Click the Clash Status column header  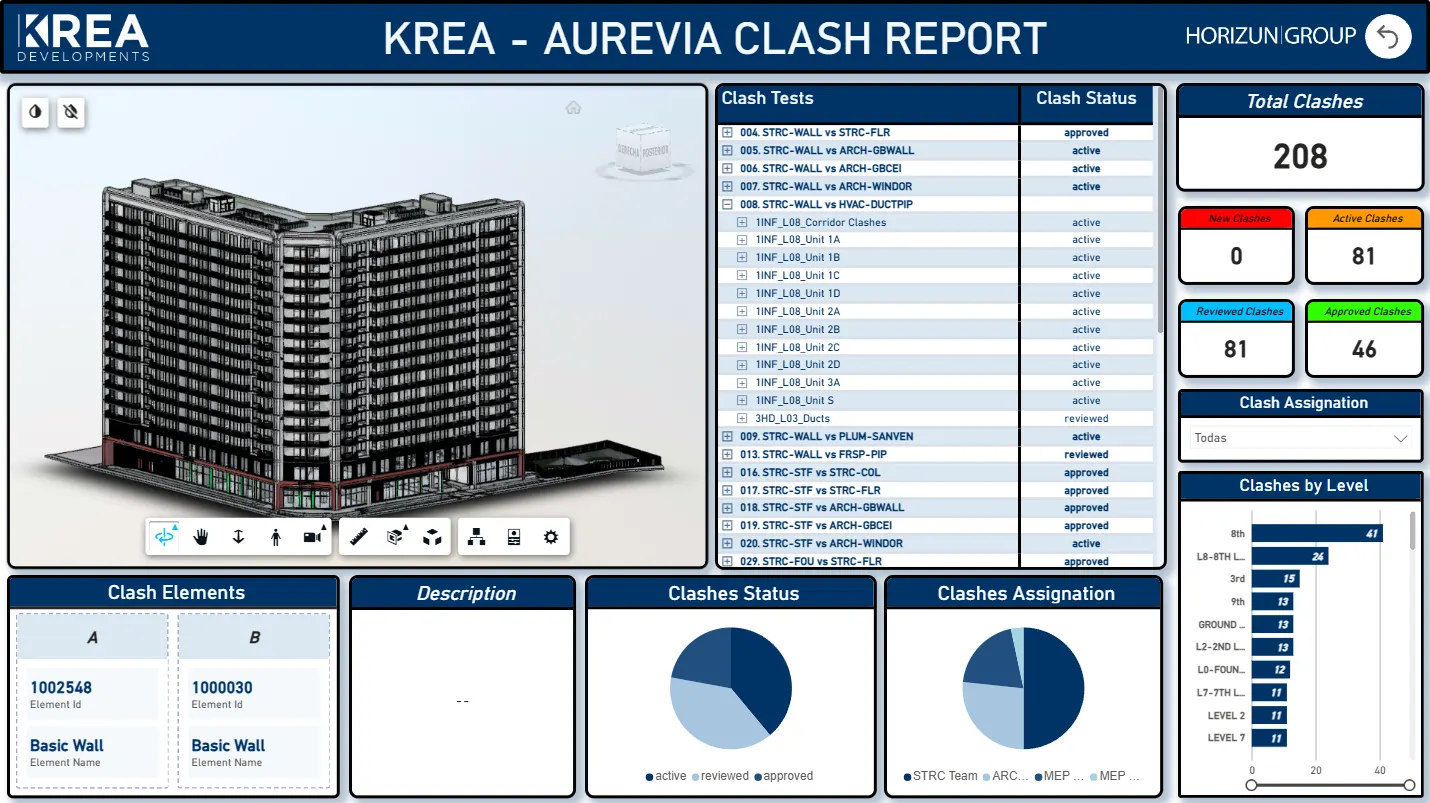tap(1086, 104)
